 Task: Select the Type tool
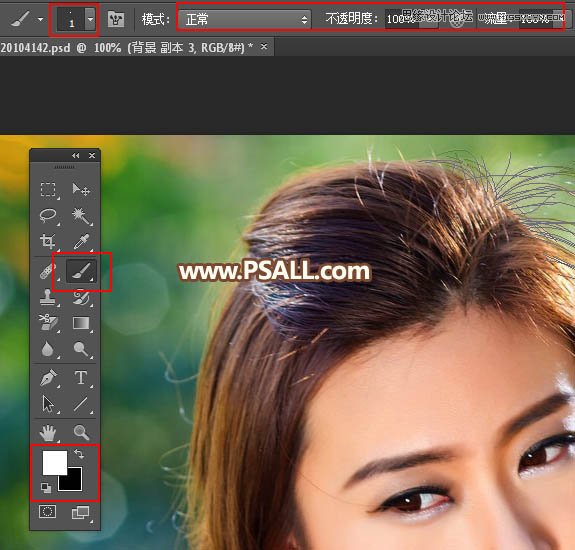pyautogui.click(x=81, y=377)
